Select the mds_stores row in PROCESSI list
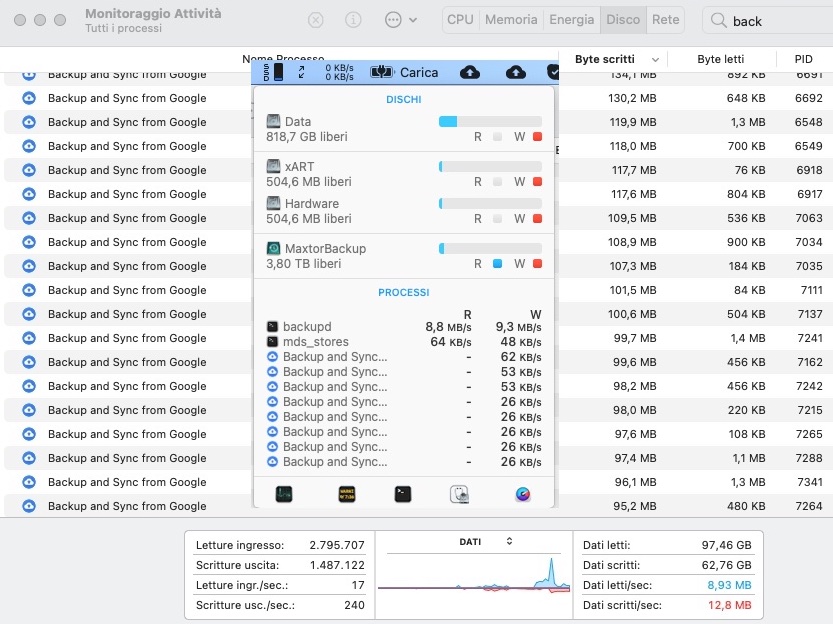The width and height of the screenshot is (833, 624). click(x=404, y=341)
